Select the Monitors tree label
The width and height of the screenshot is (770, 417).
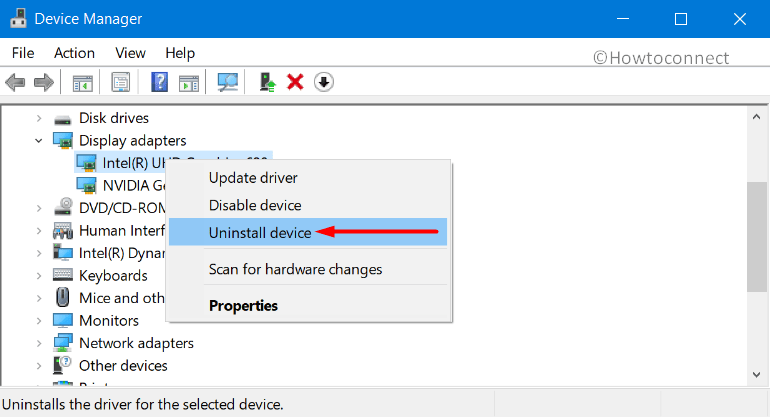[109, 321]
